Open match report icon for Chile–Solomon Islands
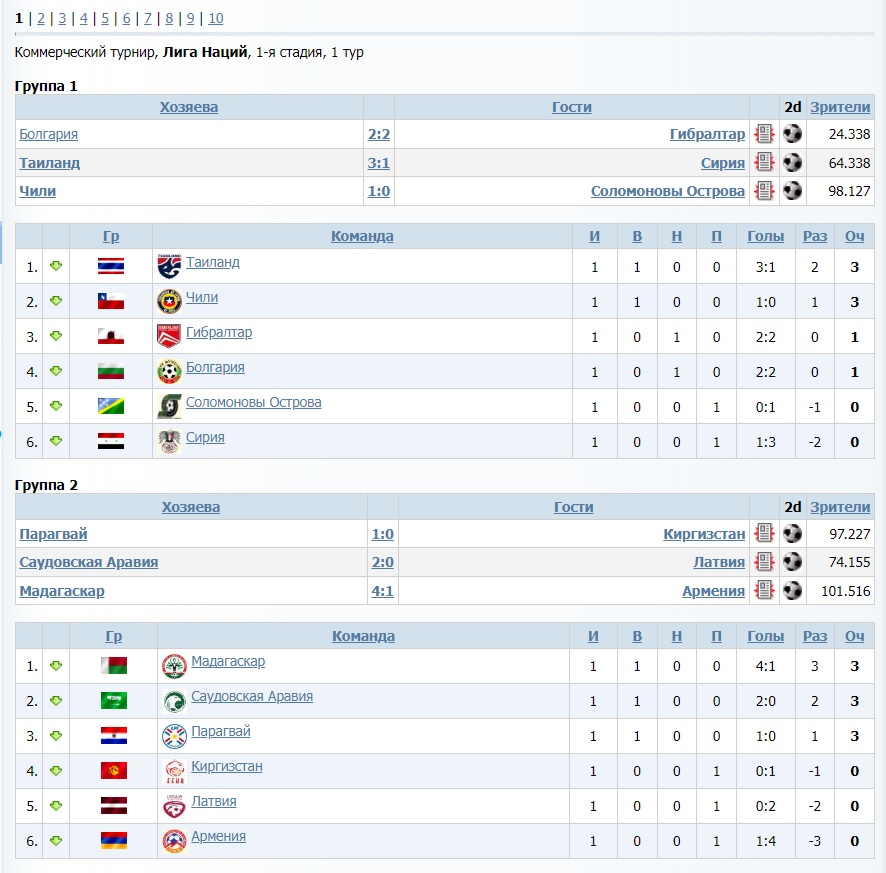The image size is (886, 873). point(764,190)
